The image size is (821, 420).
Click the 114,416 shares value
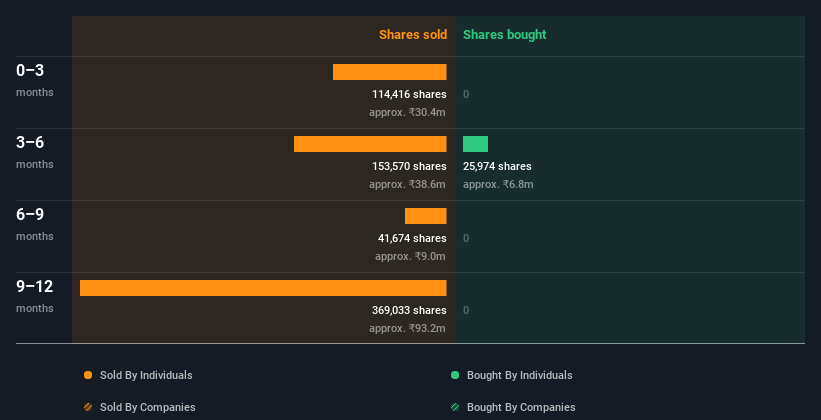point(409,94)
